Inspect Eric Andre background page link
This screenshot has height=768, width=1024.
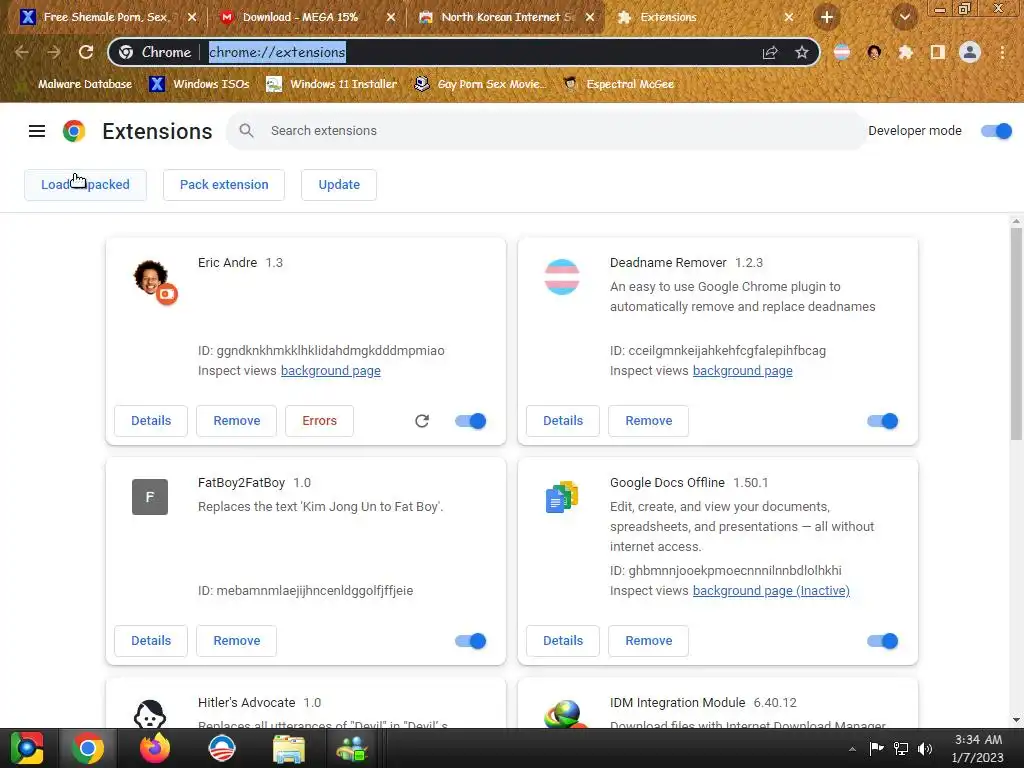[330, 371]
